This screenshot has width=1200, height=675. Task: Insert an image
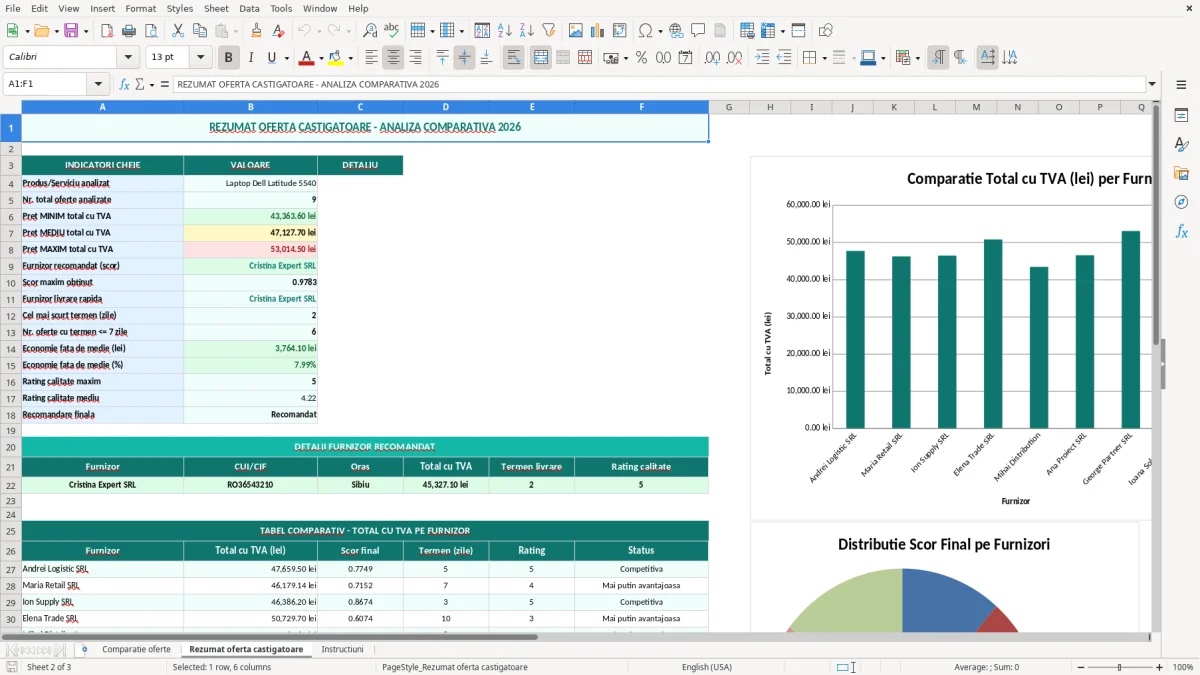pyautogui.click(x=576, y=31)
